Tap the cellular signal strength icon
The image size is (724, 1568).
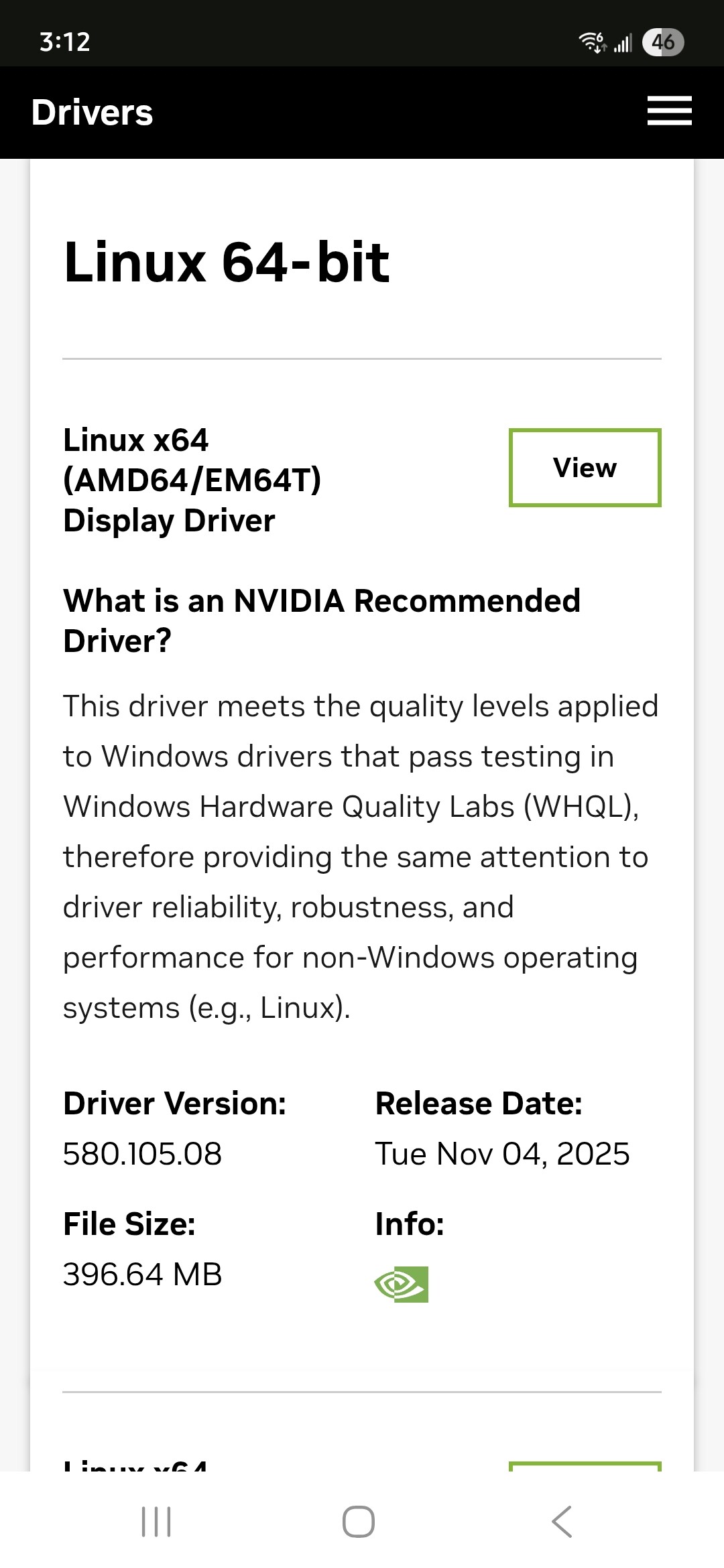coord(623,44)
